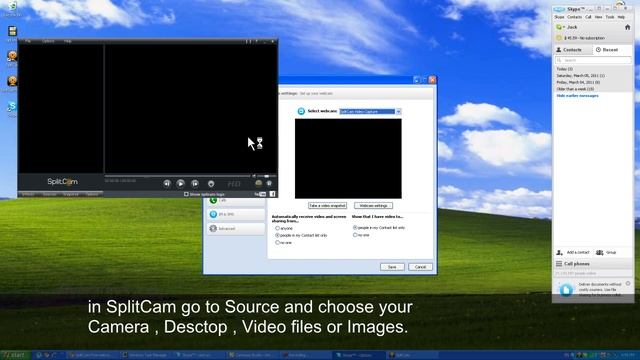Click the advertisement icon at Skype's bottom
The image size is (640, 360).
tap(566, 290)
